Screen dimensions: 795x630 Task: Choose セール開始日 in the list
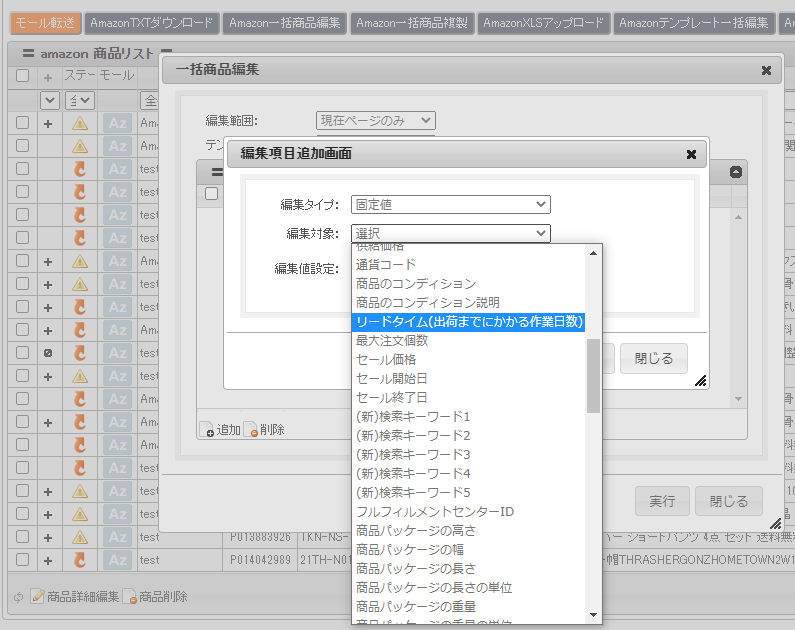[x=468, y=379]
